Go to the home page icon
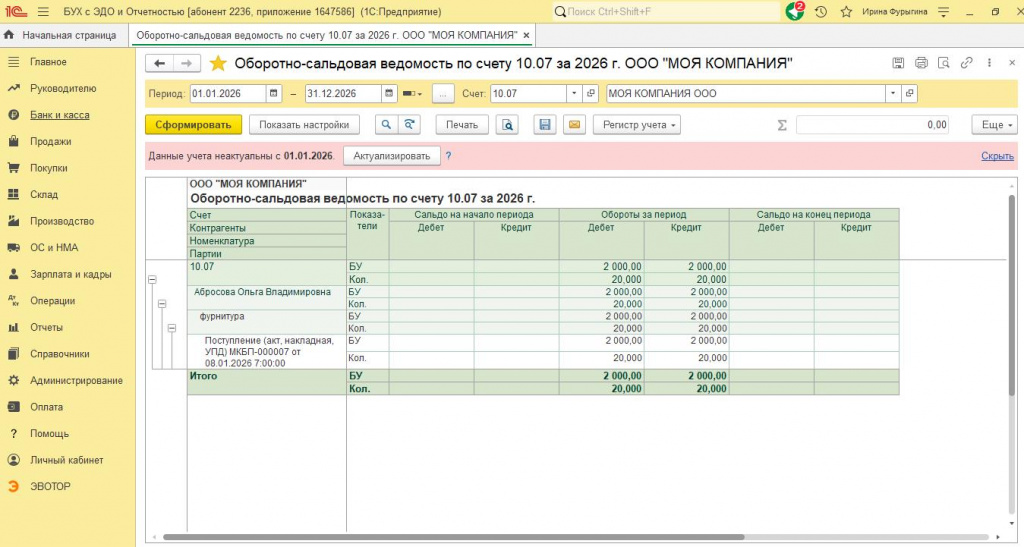 click(x=9, y=35)
